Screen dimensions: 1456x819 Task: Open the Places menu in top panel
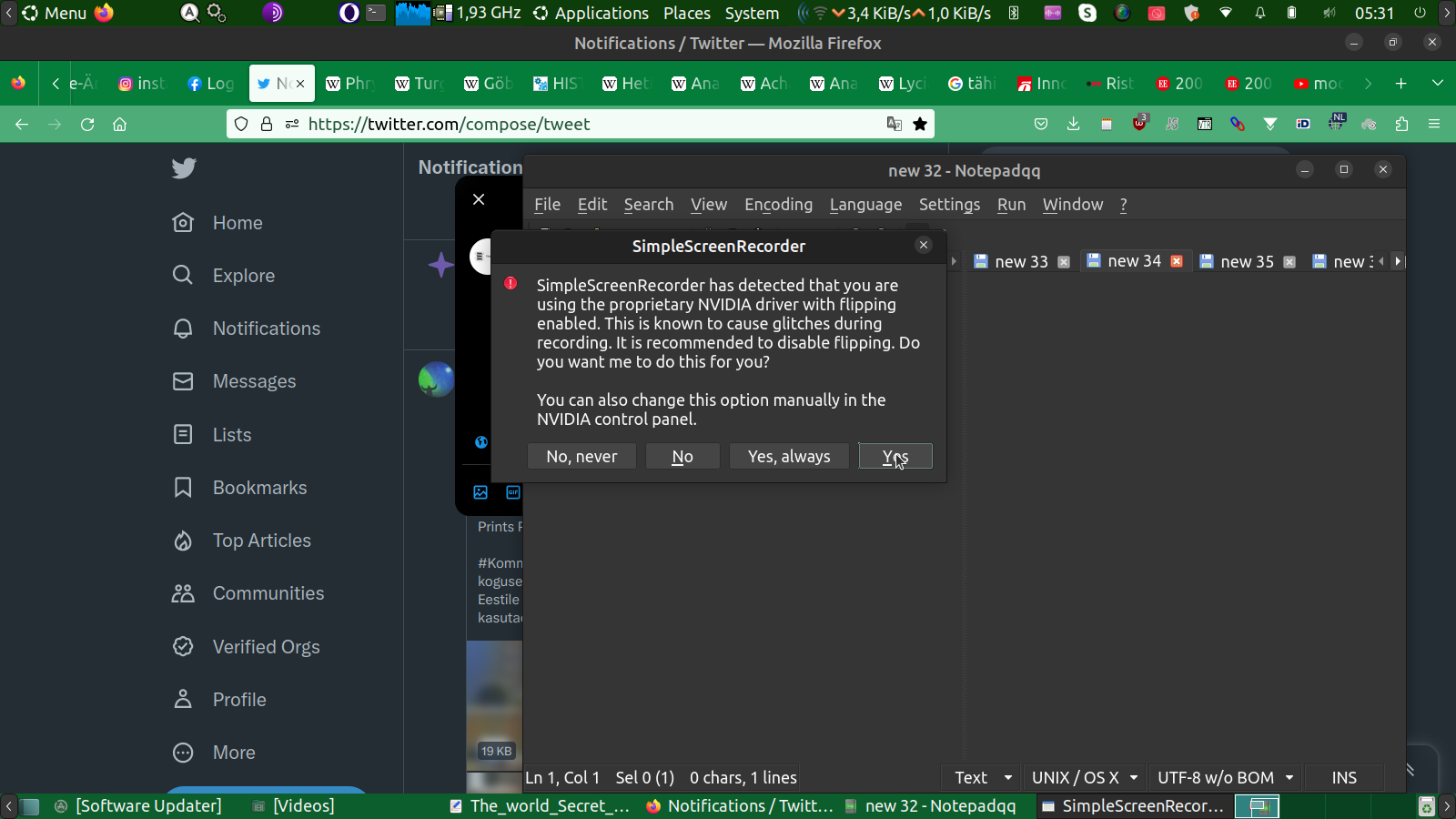[x=687, y=13]
